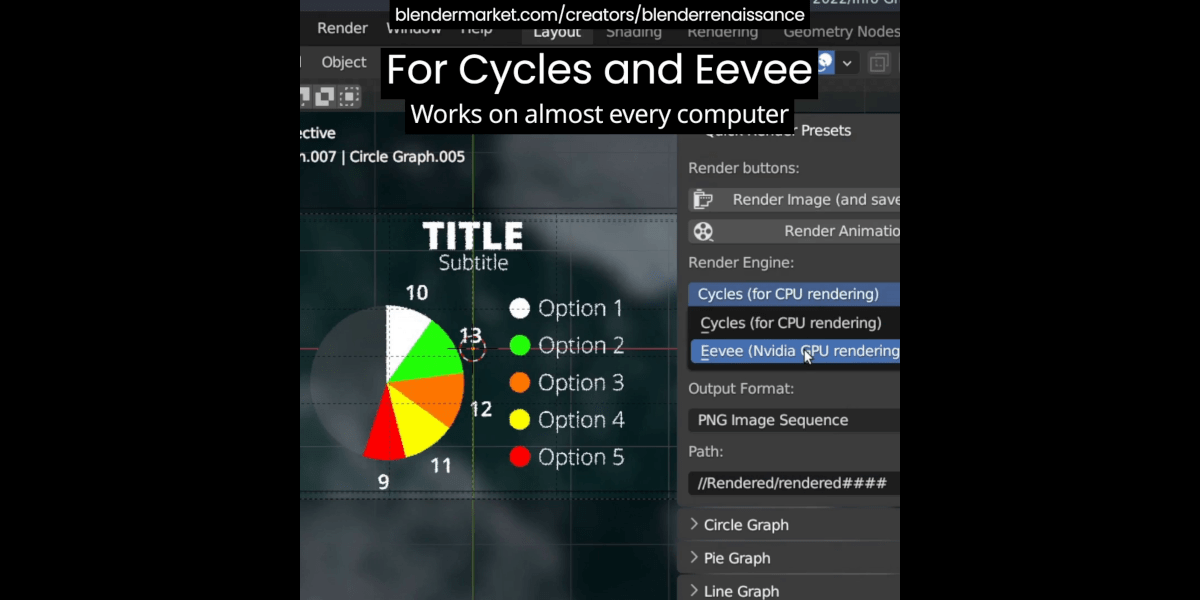This screenshot has height=600, width=1200.
Task: Click the Render Animation button
Action: click(x=800, y=231)
